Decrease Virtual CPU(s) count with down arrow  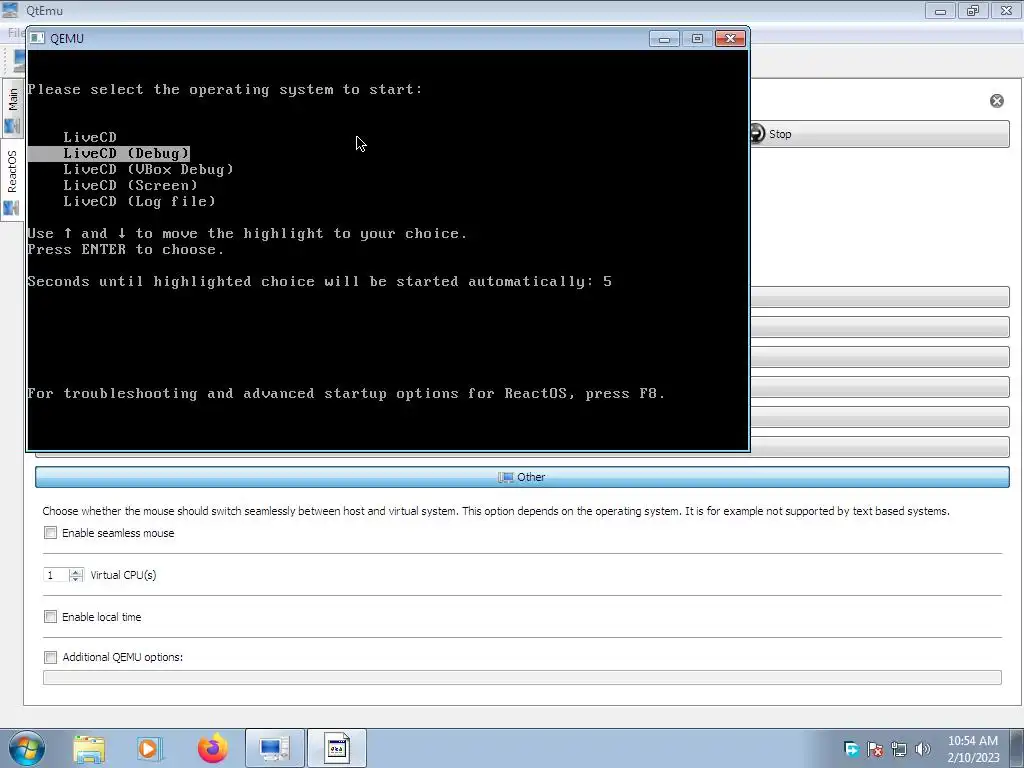coord(76,579)
